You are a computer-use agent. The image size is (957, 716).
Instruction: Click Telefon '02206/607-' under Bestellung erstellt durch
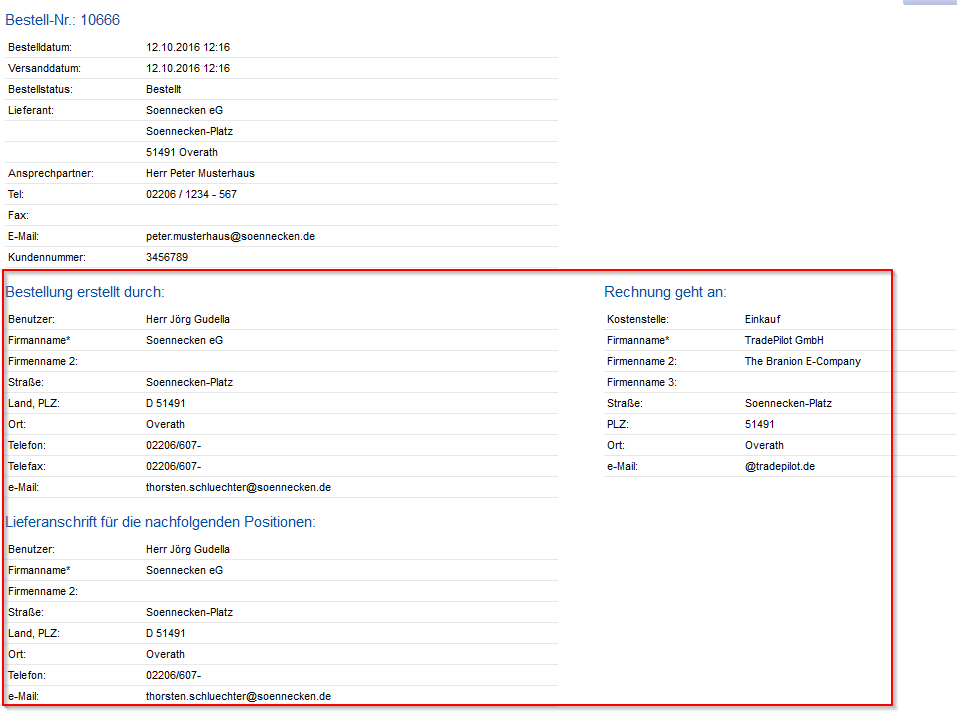tap(173, 446)
